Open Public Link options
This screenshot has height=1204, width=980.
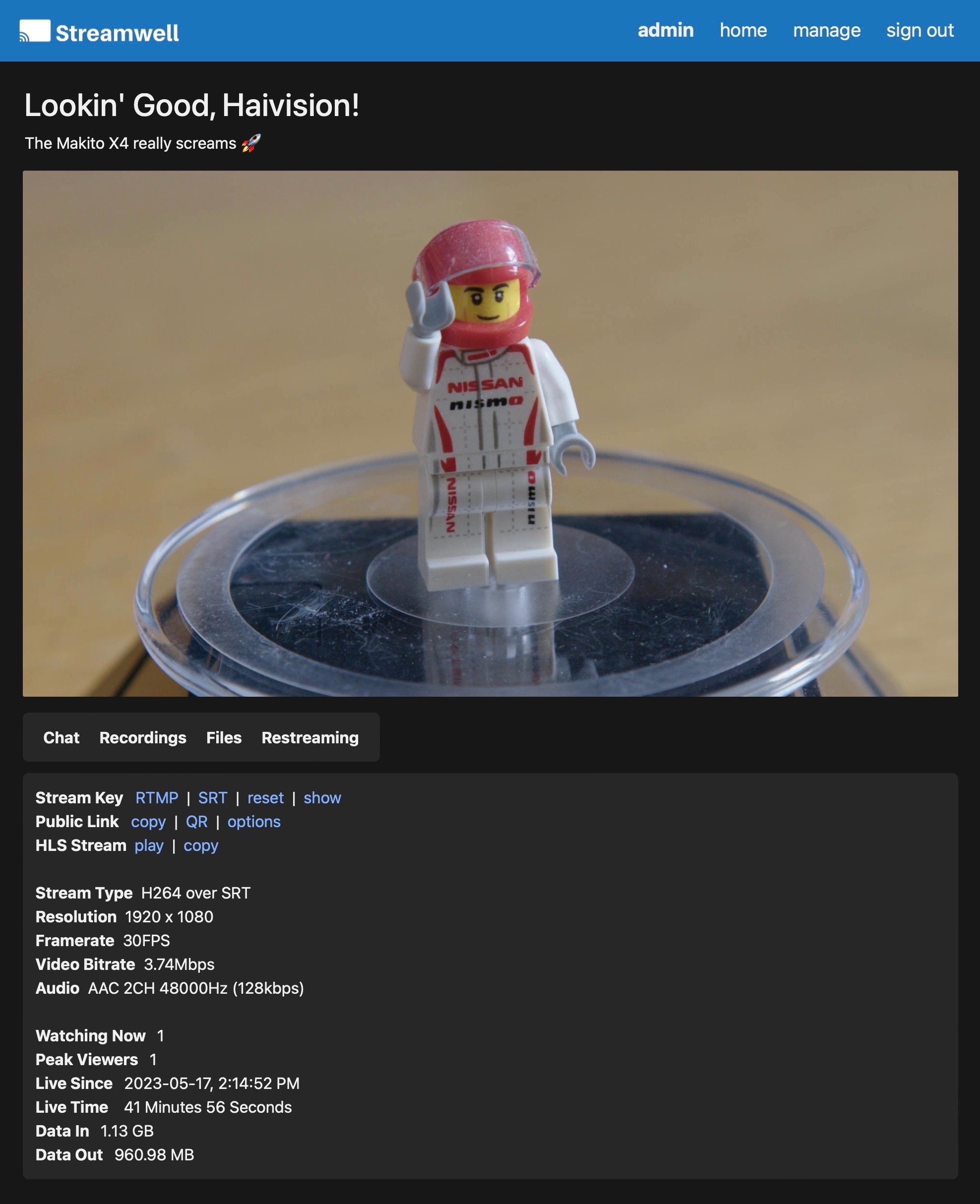[x=254, y=822]
